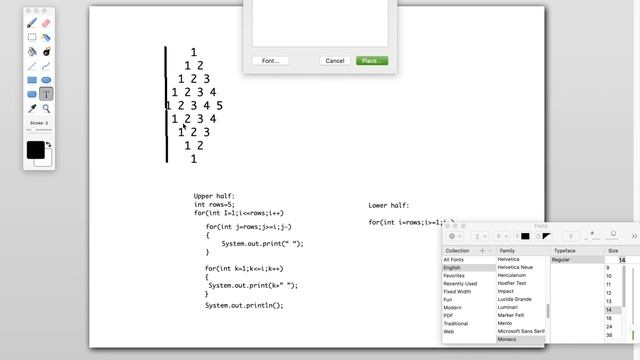Click Font... button in text dialog
Viewport: 640px width, 360px height.
pyautogui.click(x=271, y=61)
